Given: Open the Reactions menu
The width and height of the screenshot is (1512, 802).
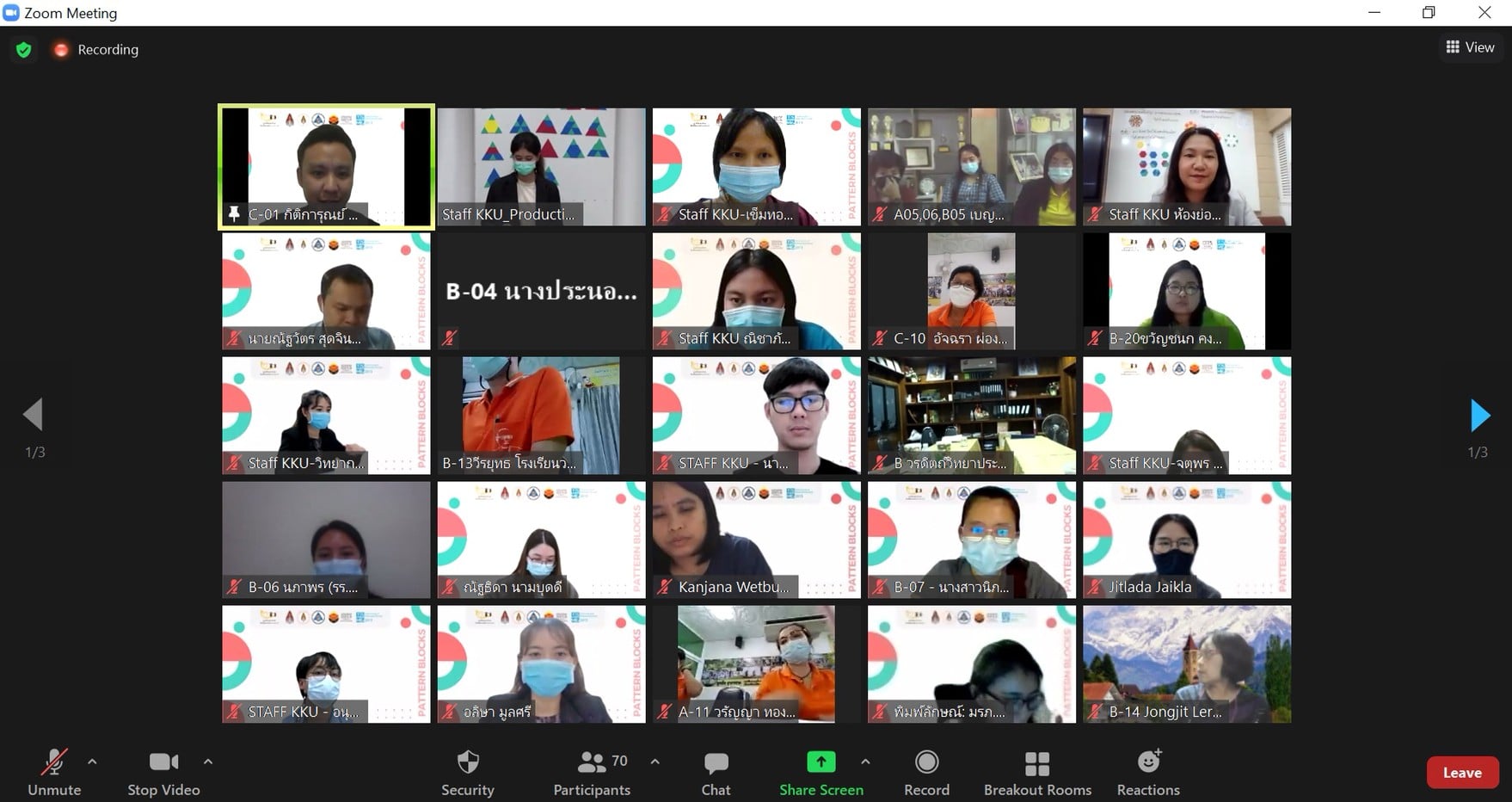Looking at the screenshot, I should point(1147,772).
